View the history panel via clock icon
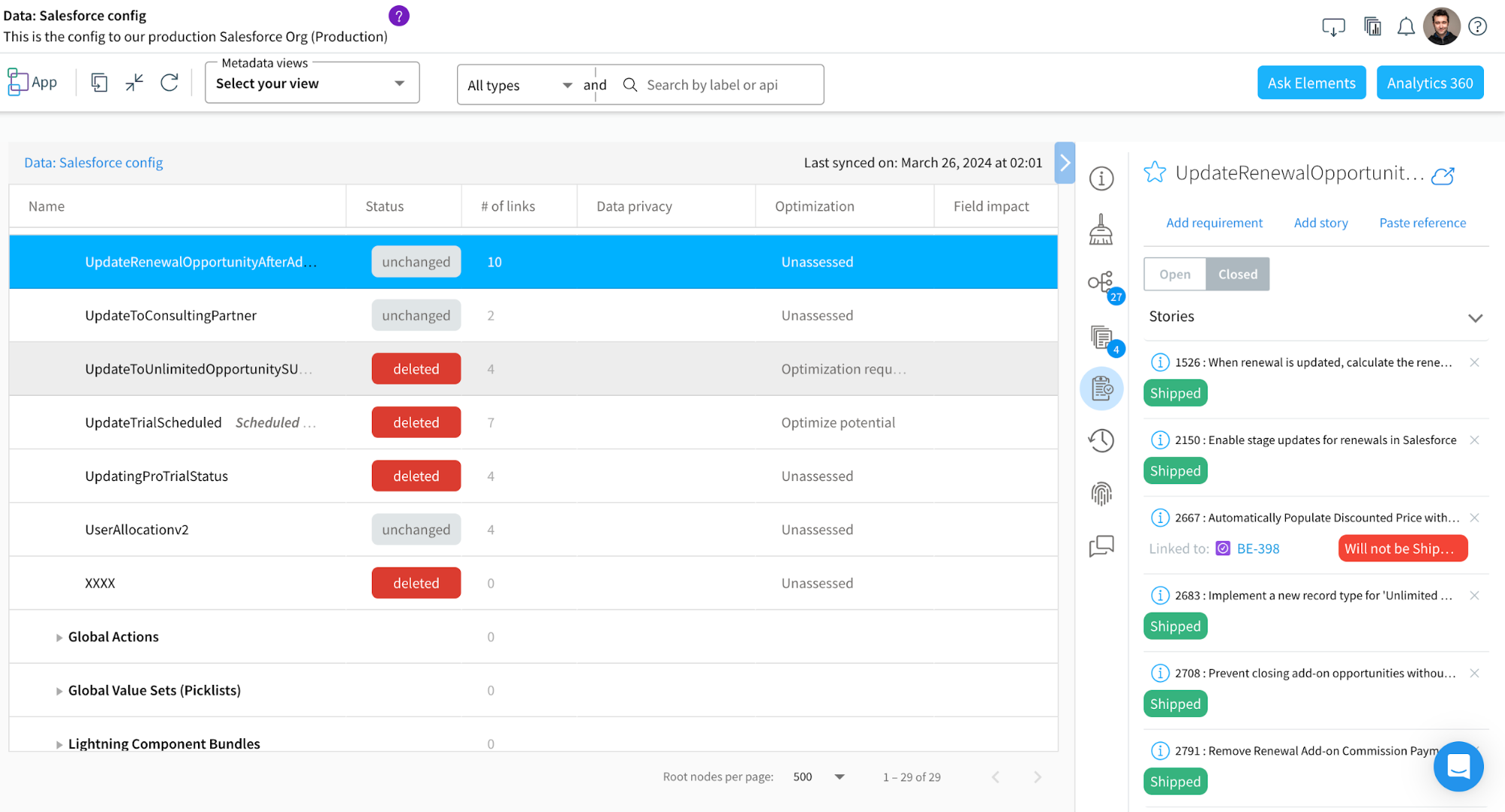 [x=1101, y=440]
